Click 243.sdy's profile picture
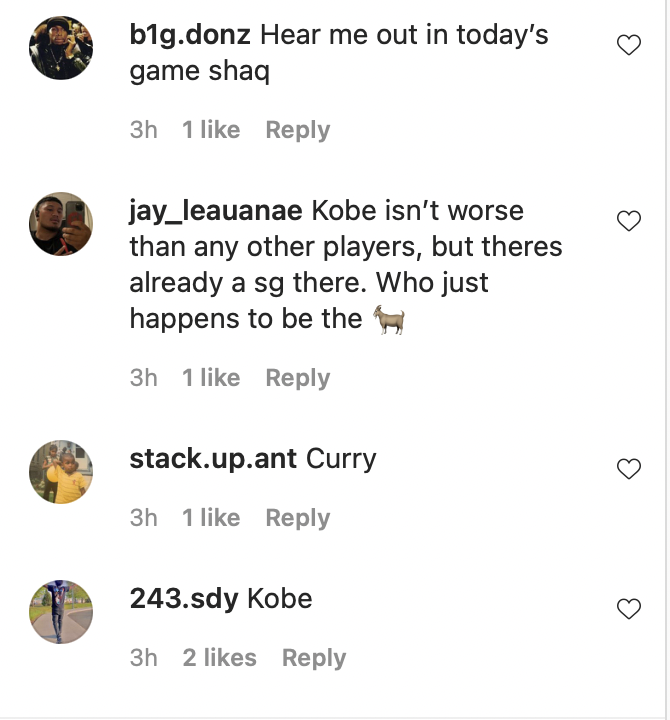Screen dimensions: 670x720 coord(61,611)
